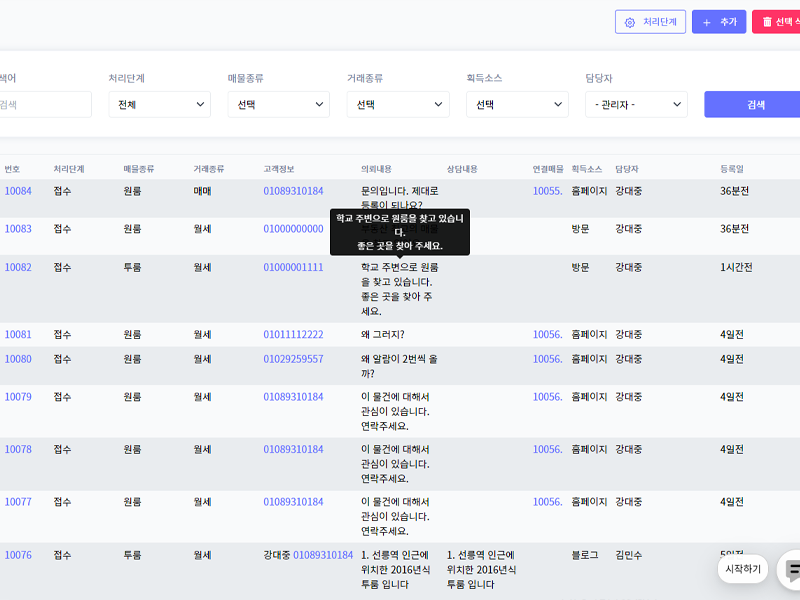Click the 처리단계 column header
Image resolution: width=800 pixels, height=600 pixels.
tap(69, 169)
